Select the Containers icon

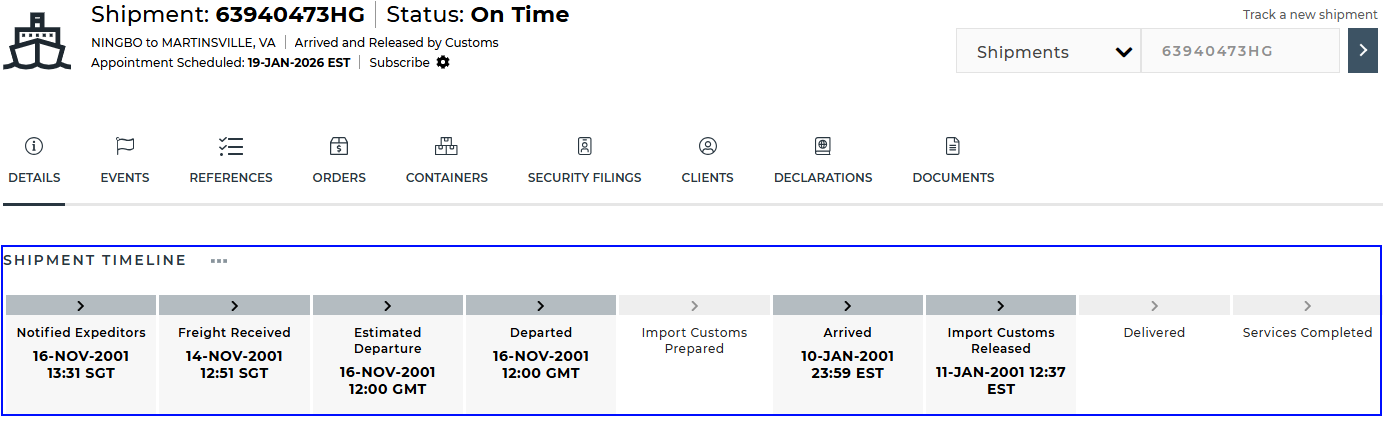coord(446,147)
